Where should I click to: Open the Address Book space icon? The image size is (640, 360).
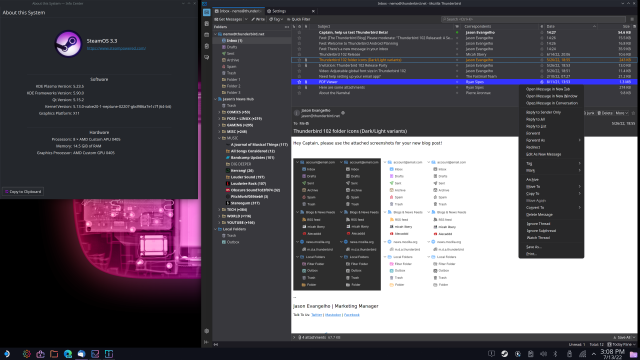[x=207, y=24]
